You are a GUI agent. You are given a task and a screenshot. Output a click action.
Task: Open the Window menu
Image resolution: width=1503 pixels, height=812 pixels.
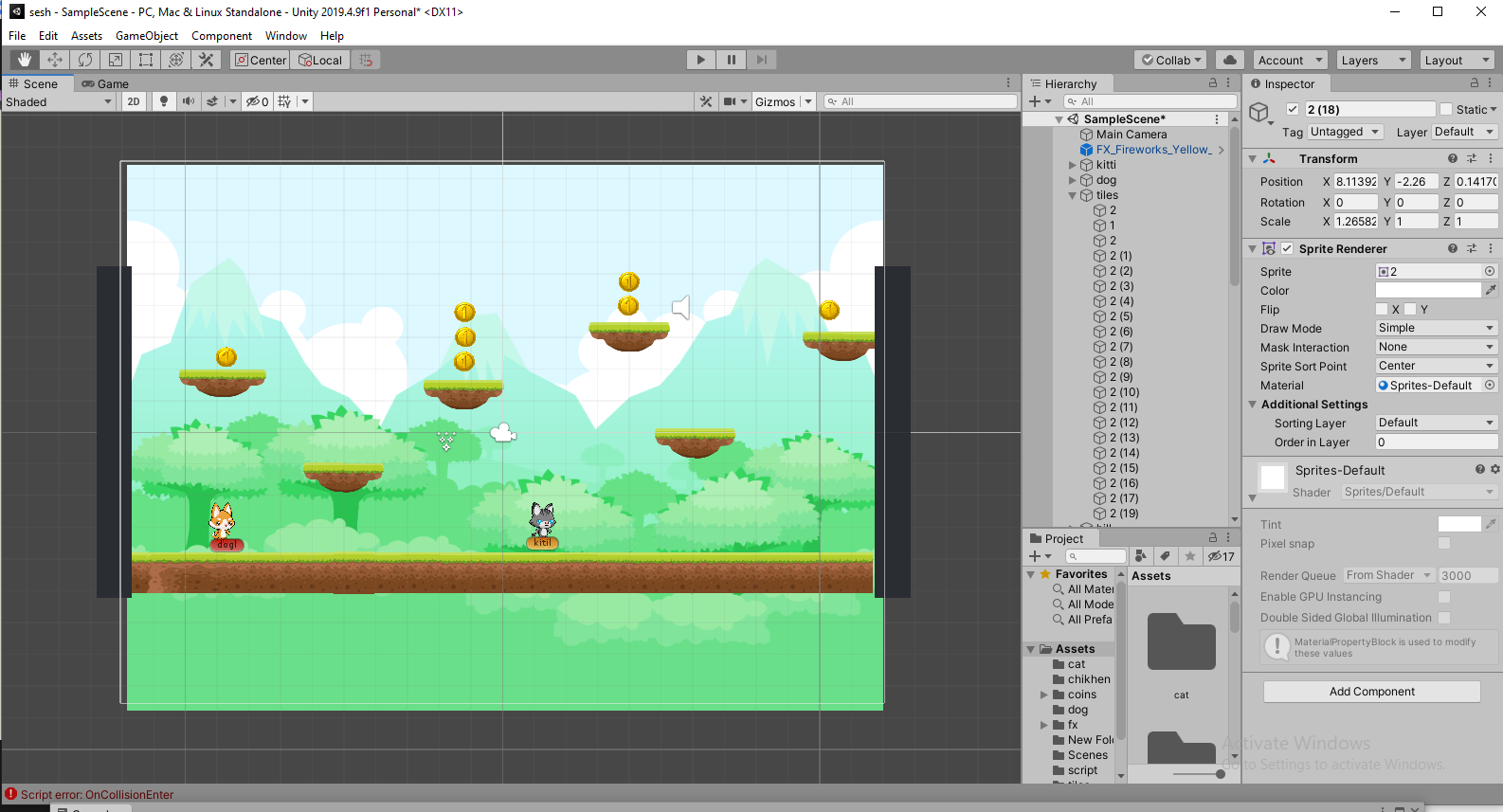click(x=286, y=35)
